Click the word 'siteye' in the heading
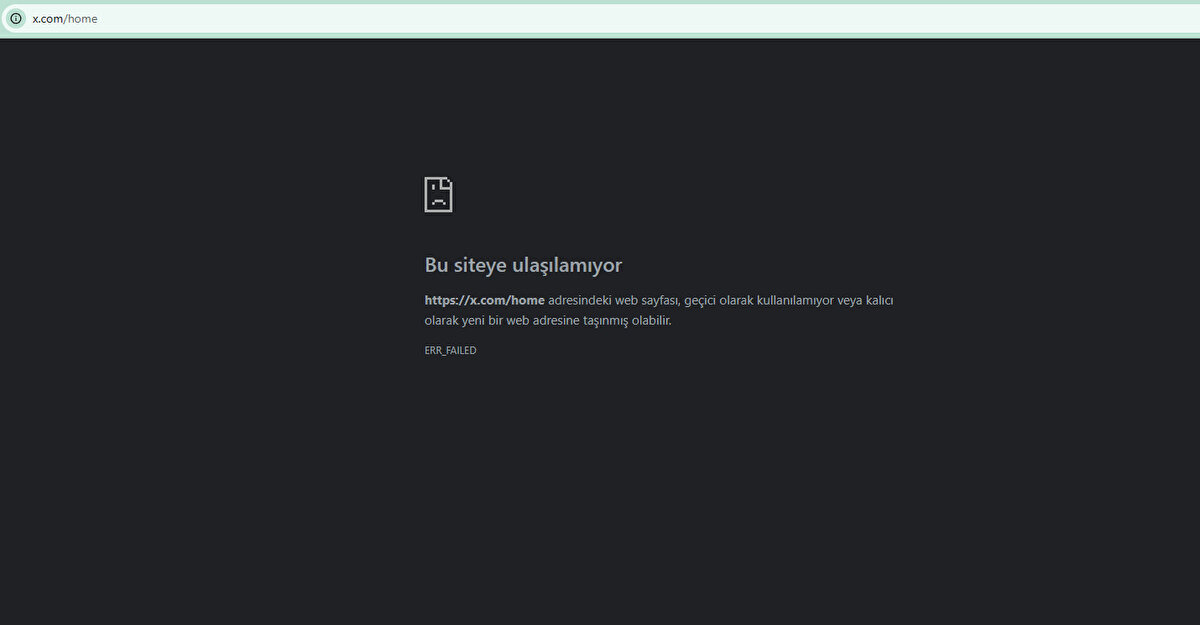This screenshot has width=1200, height=625. click(479, 265)
